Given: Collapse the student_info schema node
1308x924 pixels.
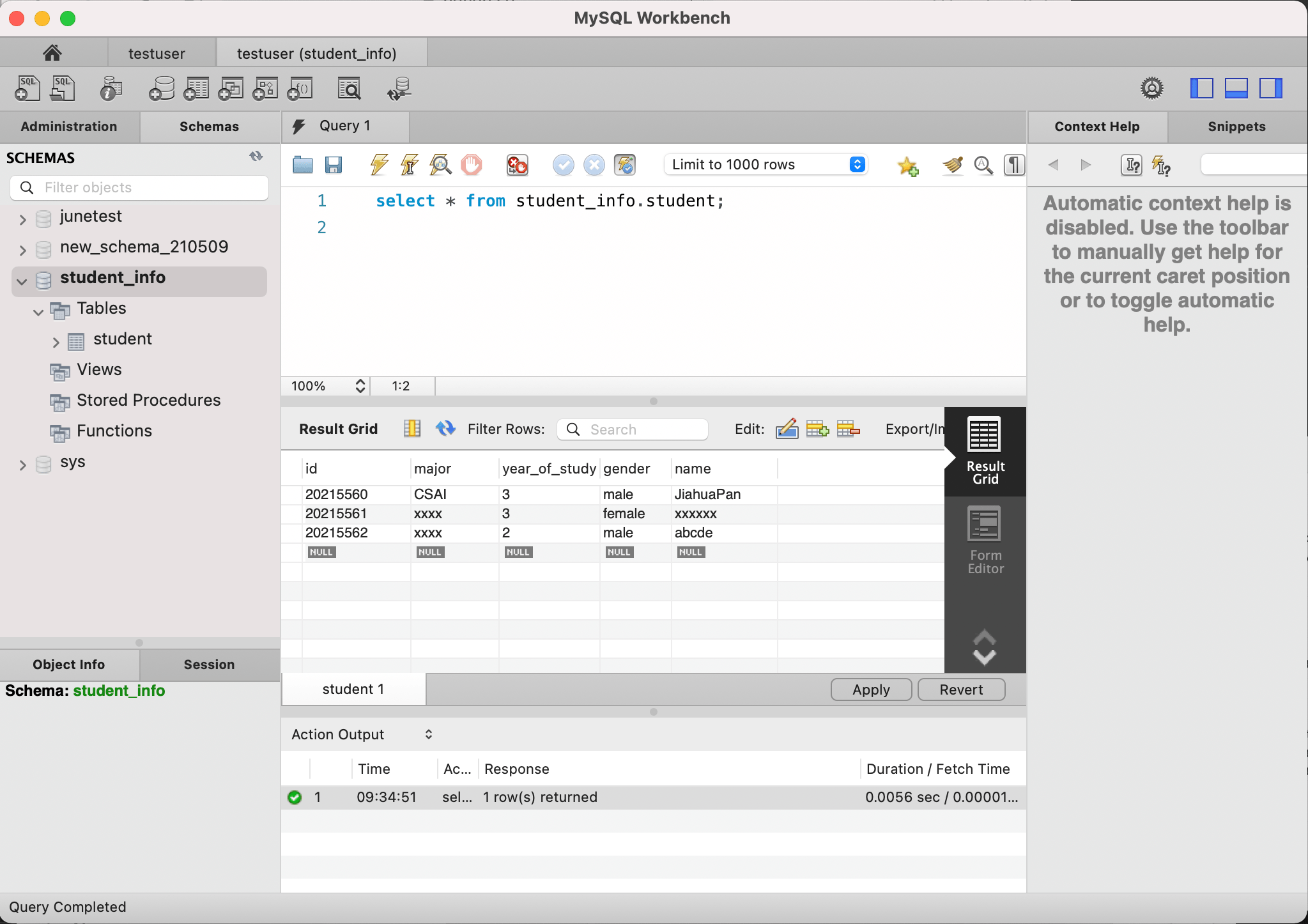Looking at the screenshot, I should 22,281.
